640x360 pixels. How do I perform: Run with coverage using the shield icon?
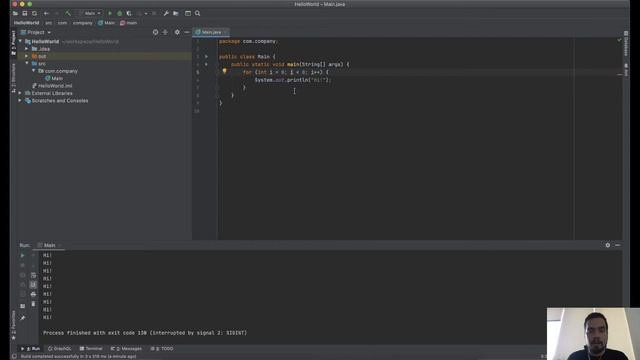pyautogui.click(x=129, y=13)
